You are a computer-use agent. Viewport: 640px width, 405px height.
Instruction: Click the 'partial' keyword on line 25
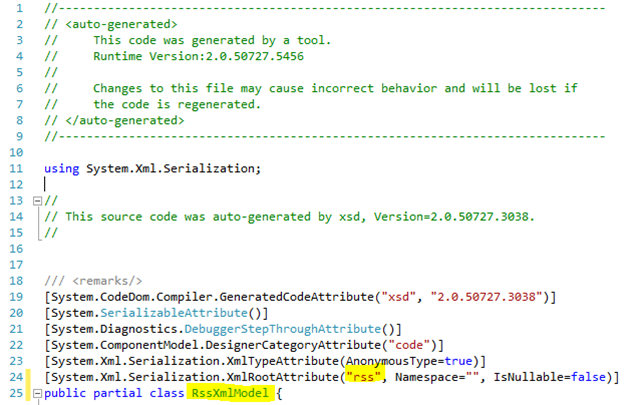[118, 393]
